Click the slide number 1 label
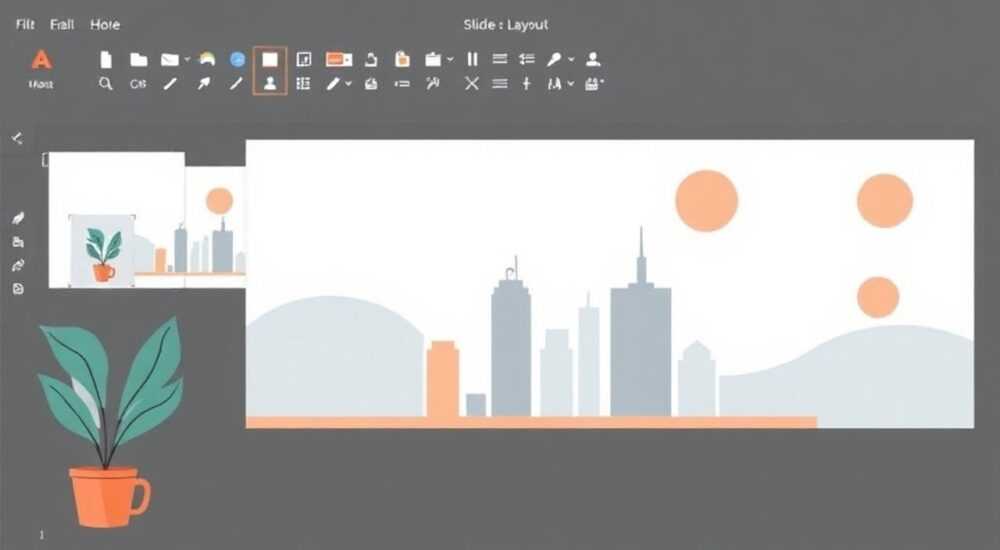 tap(42, 535)
